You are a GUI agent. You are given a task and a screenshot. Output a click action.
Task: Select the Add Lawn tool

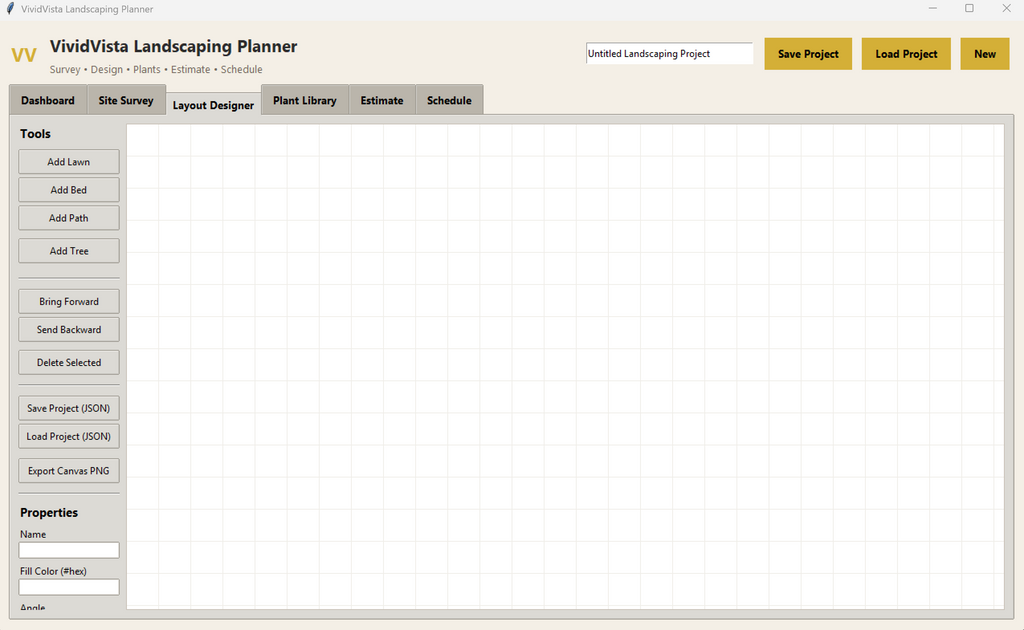click(68, 161)
